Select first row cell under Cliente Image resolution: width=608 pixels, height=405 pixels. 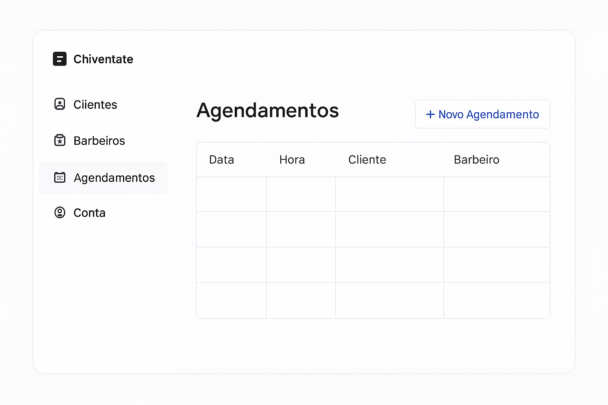click(389, 195)
